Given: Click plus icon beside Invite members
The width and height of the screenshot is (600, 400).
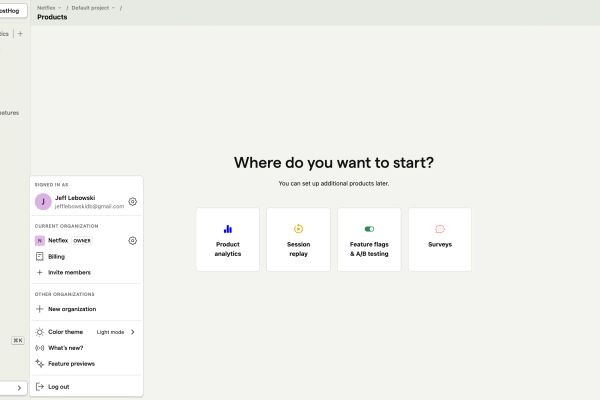Looking at the screenshot, I should pyautogui.click(x=39, y=273).
